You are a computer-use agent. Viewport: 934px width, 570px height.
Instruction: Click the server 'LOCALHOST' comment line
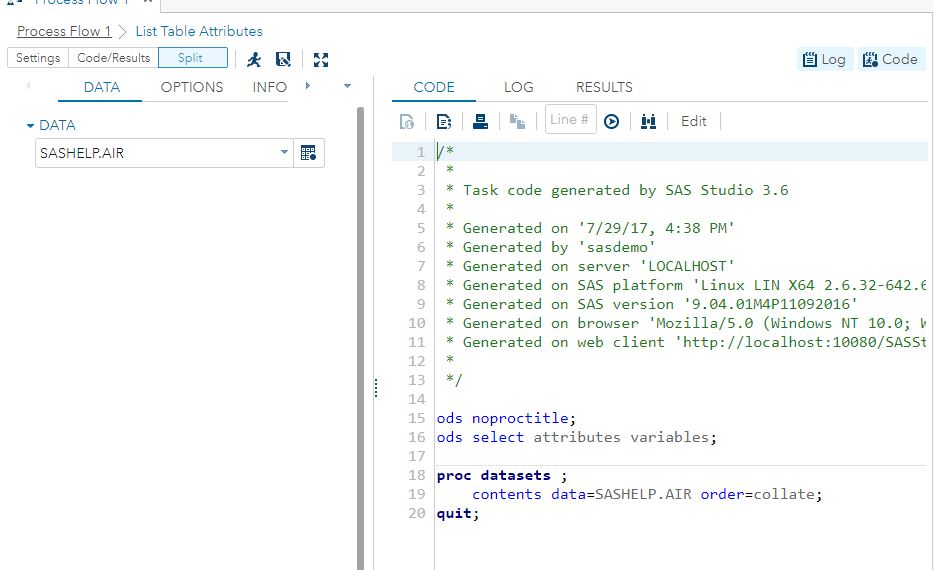(590, 266)
